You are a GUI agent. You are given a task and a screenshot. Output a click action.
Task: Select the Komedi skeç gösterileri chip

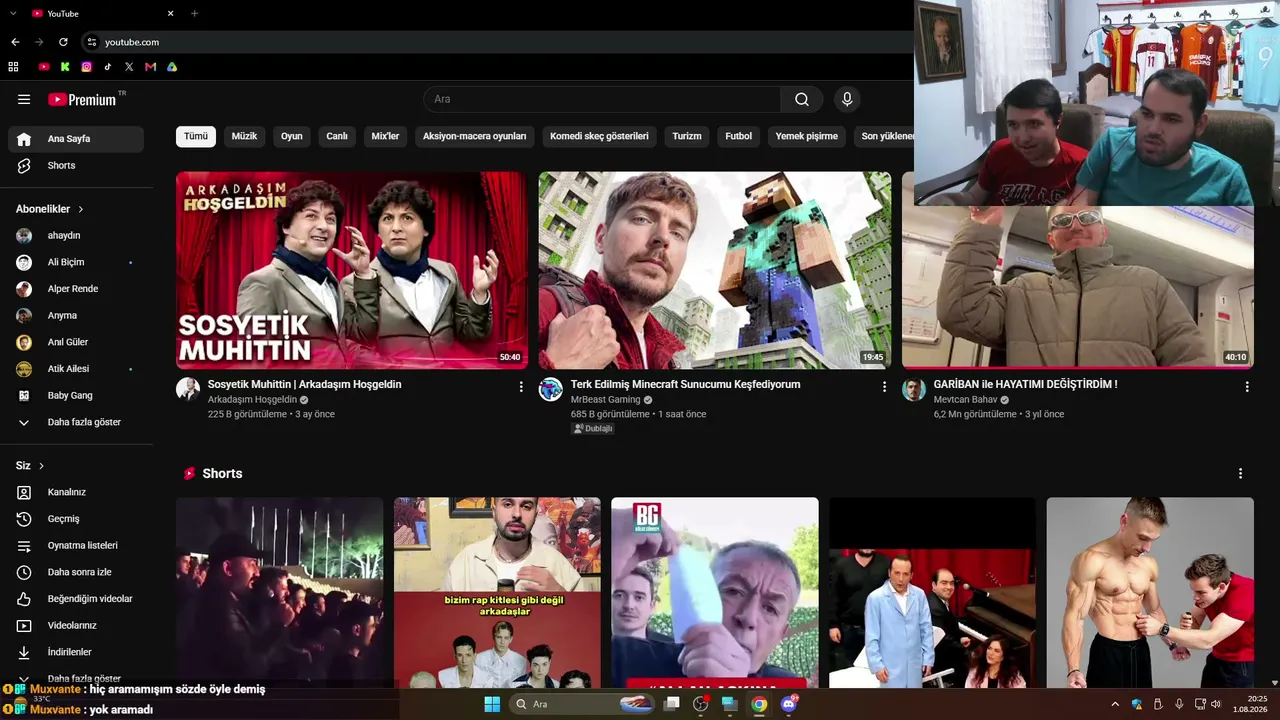tap(599, 136)
